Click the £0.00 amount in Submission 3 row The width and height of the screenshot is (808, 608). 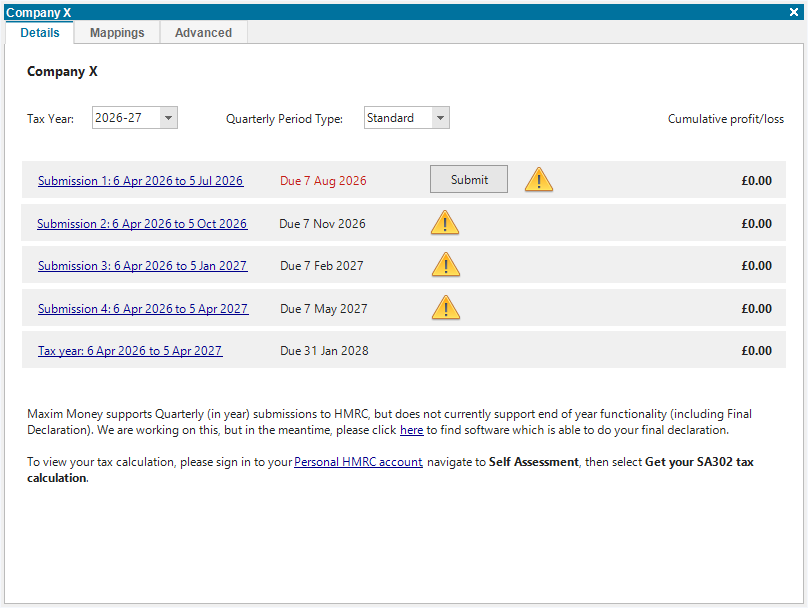click(756, 266)
